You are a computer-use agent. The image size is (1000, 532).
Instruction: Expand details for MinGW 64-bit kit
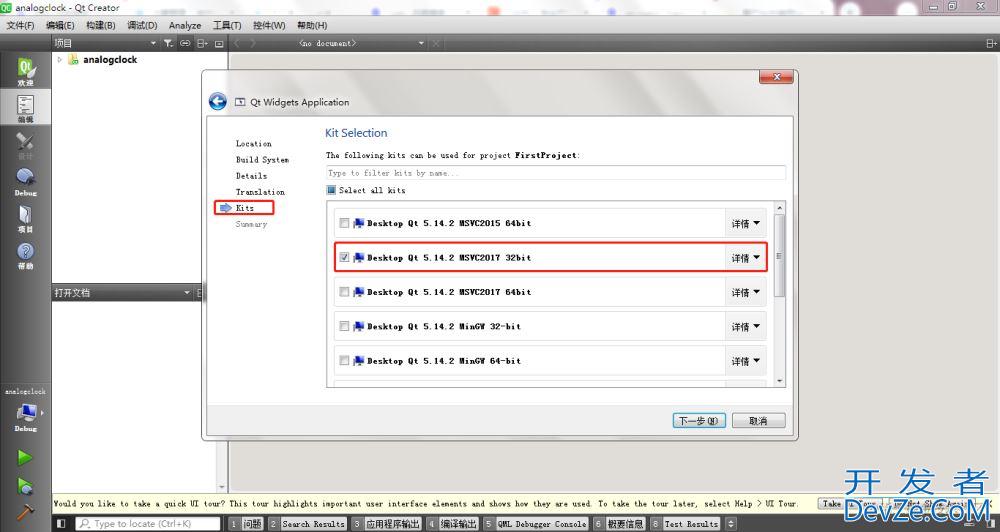tap(746, 361)
